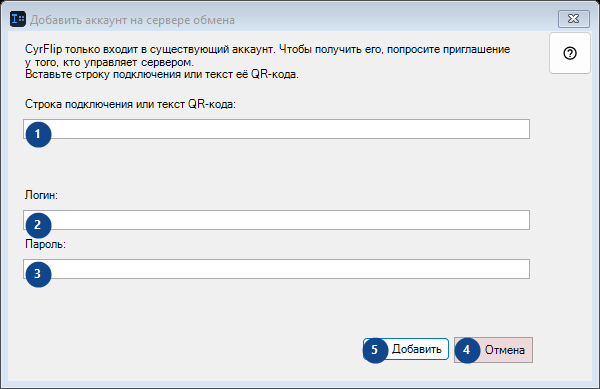600x389 pixels.
Task: Click into the Пароль input field
Action: 276,269
